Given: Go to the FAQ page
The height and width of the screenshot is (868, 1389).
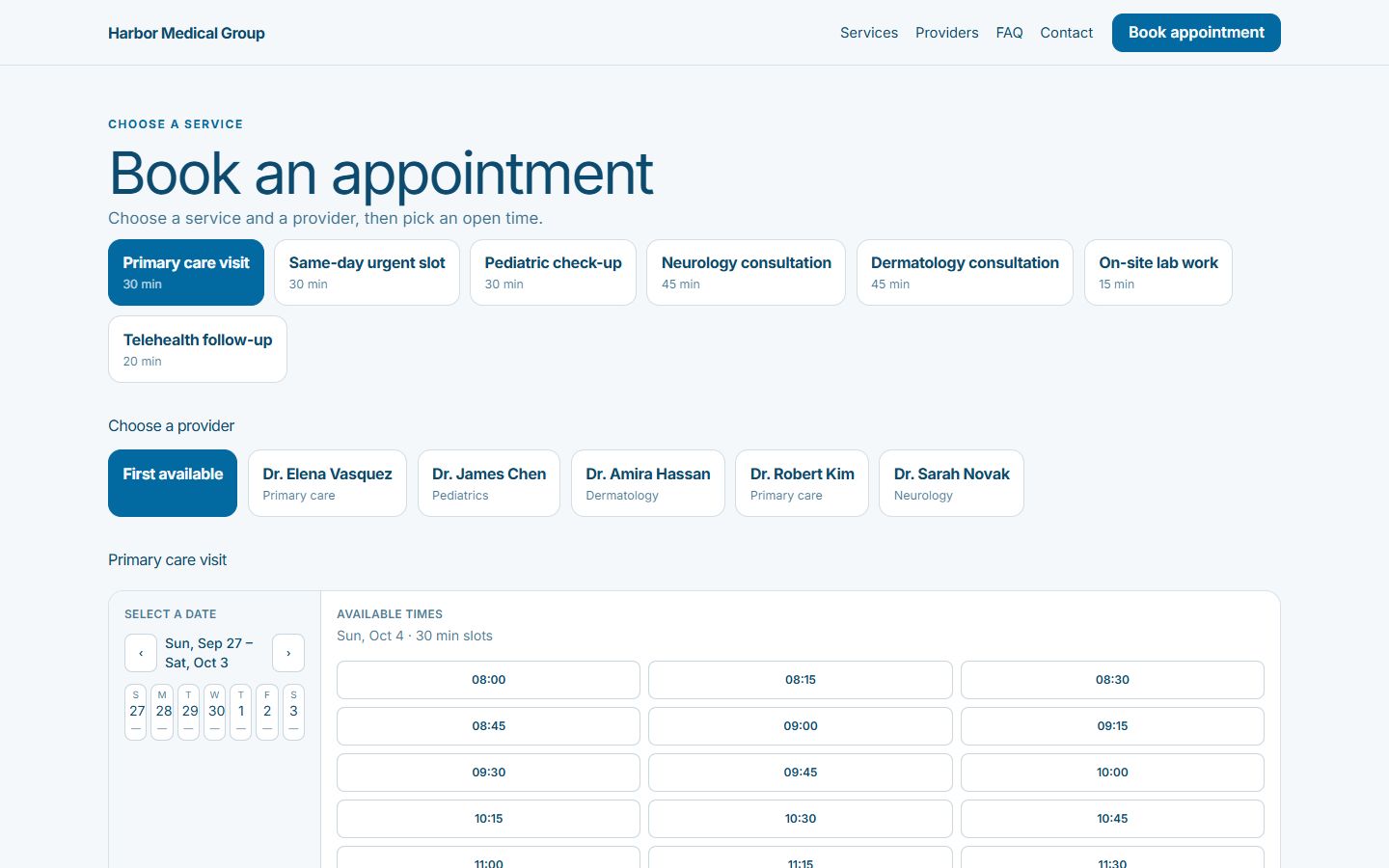Looking at the screenshot, I should pyautogui.click(x=1009, y=33).
